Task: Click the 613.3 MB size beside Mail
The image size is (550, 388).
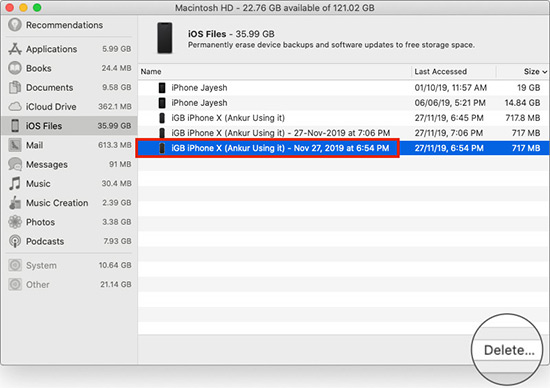Action: click(115, 145)
